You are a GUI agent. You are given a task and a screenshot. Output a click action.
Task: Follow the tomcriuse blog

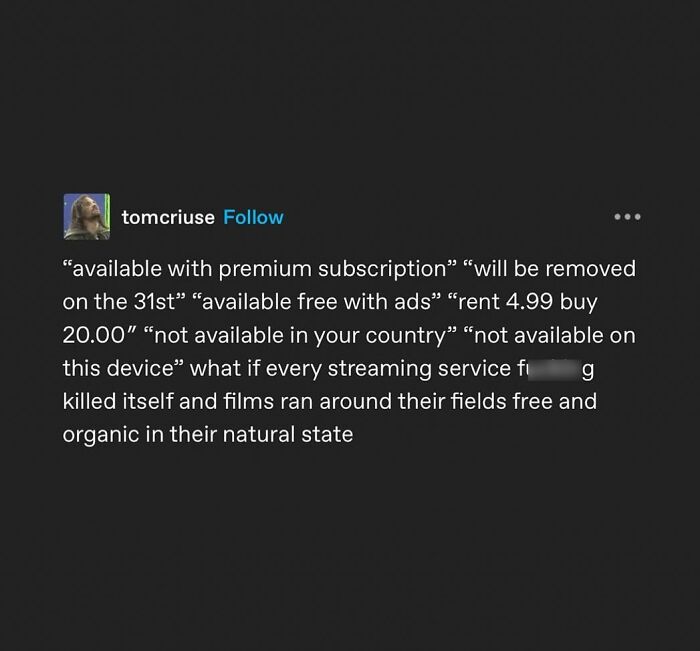click(x=253, y=217)
